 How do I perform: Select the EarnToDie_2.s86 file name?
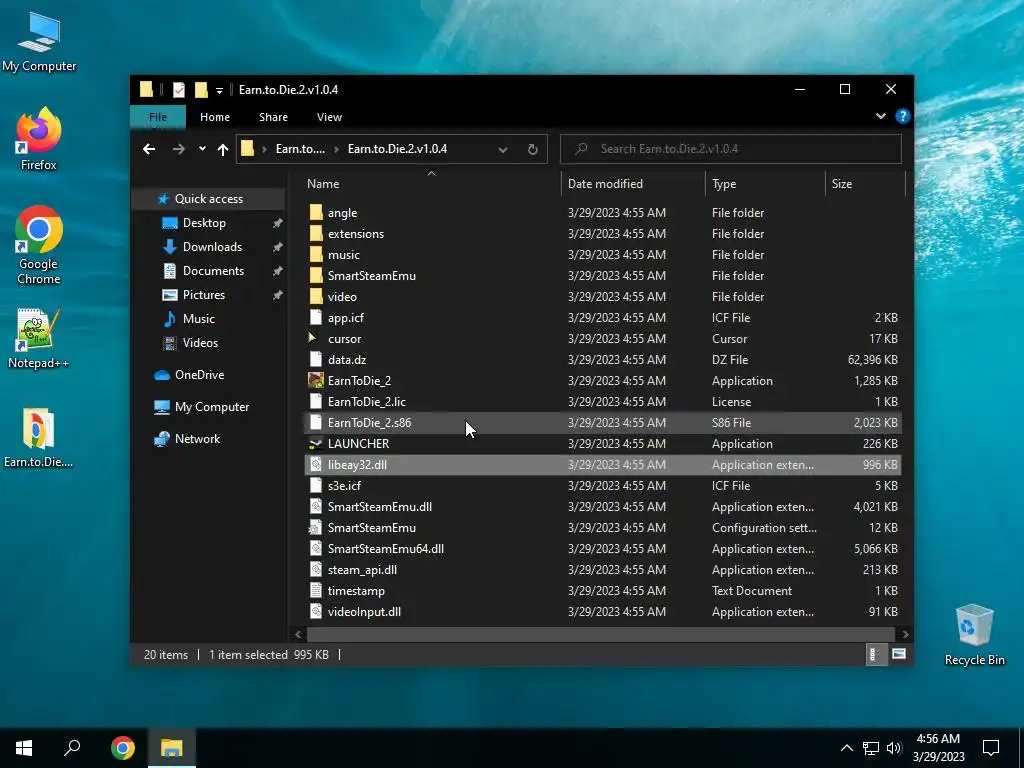[x=370, y=423]
